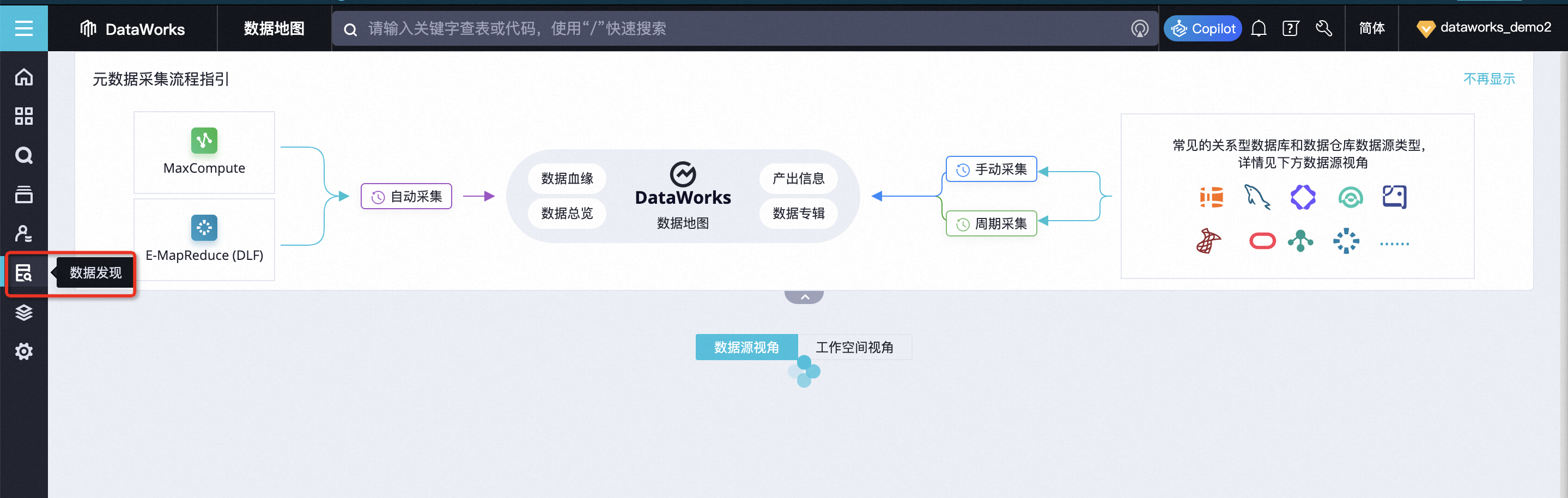The height and width of the screenshot is (498, 1568).
Task: Open the grid overview icon in sidebar
Action: pos(24,116)
